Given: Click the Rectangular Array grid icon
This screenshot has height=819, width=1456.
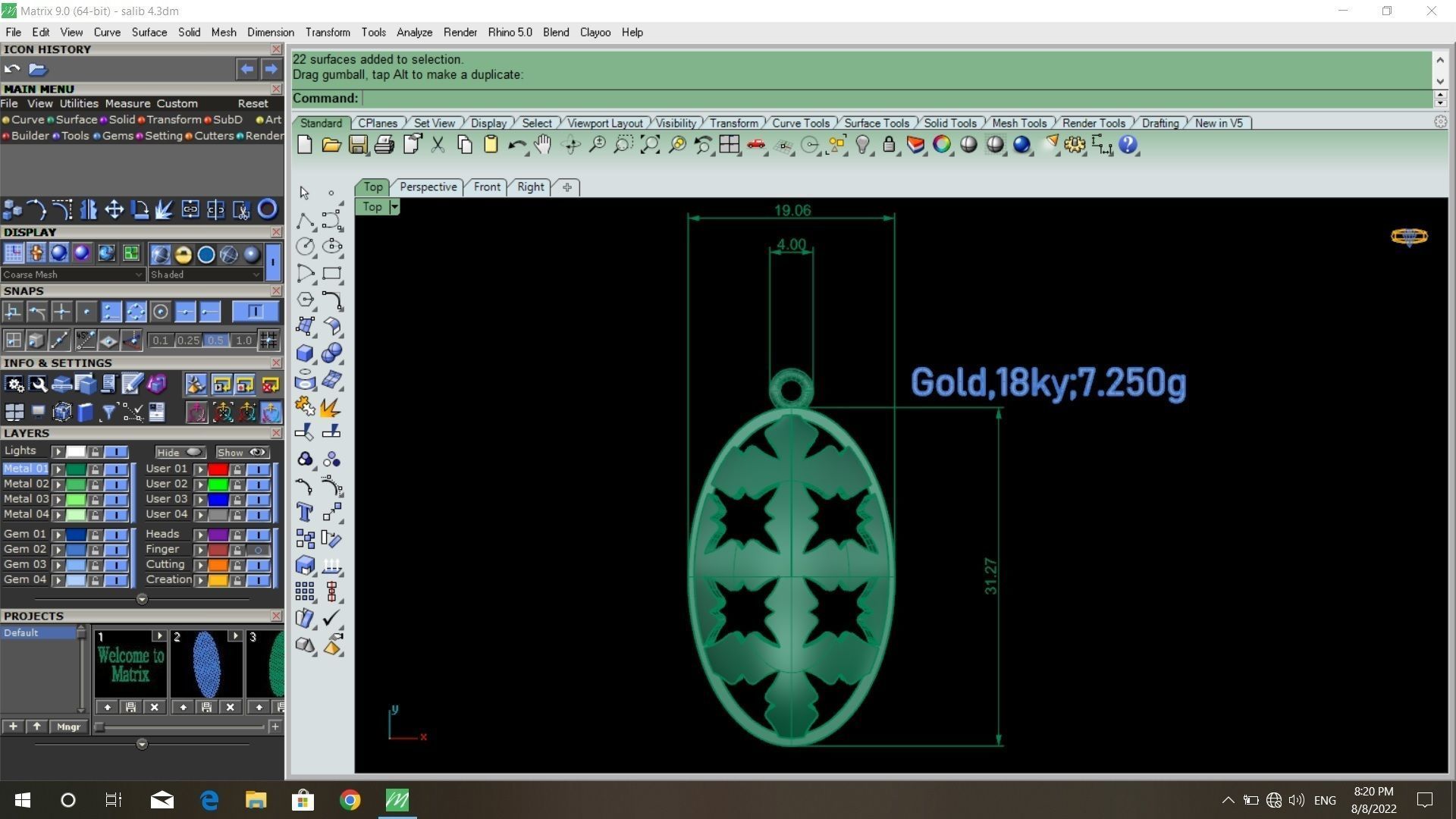Looking at the screenshot, I should click(x=305, y=591).
